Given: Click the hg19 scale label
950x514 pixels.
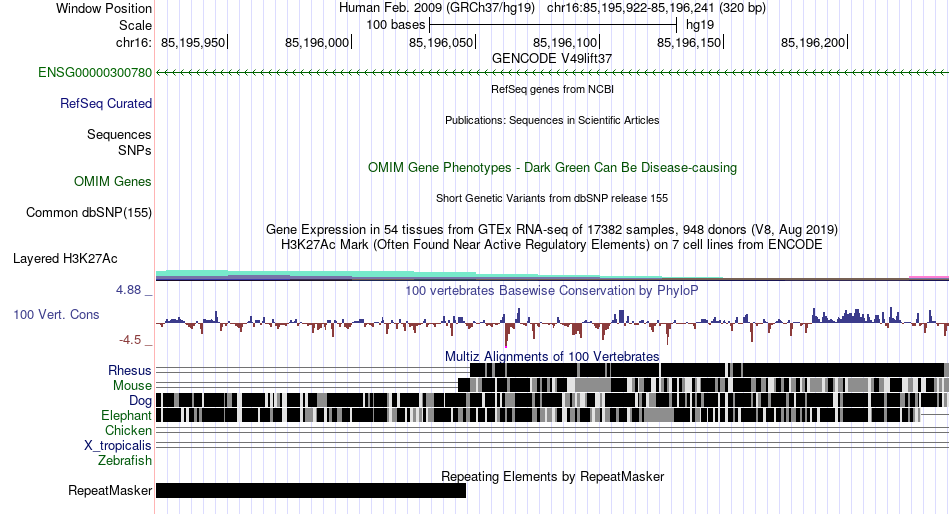Looking at the screenshot, I should (x=700, y=25).
